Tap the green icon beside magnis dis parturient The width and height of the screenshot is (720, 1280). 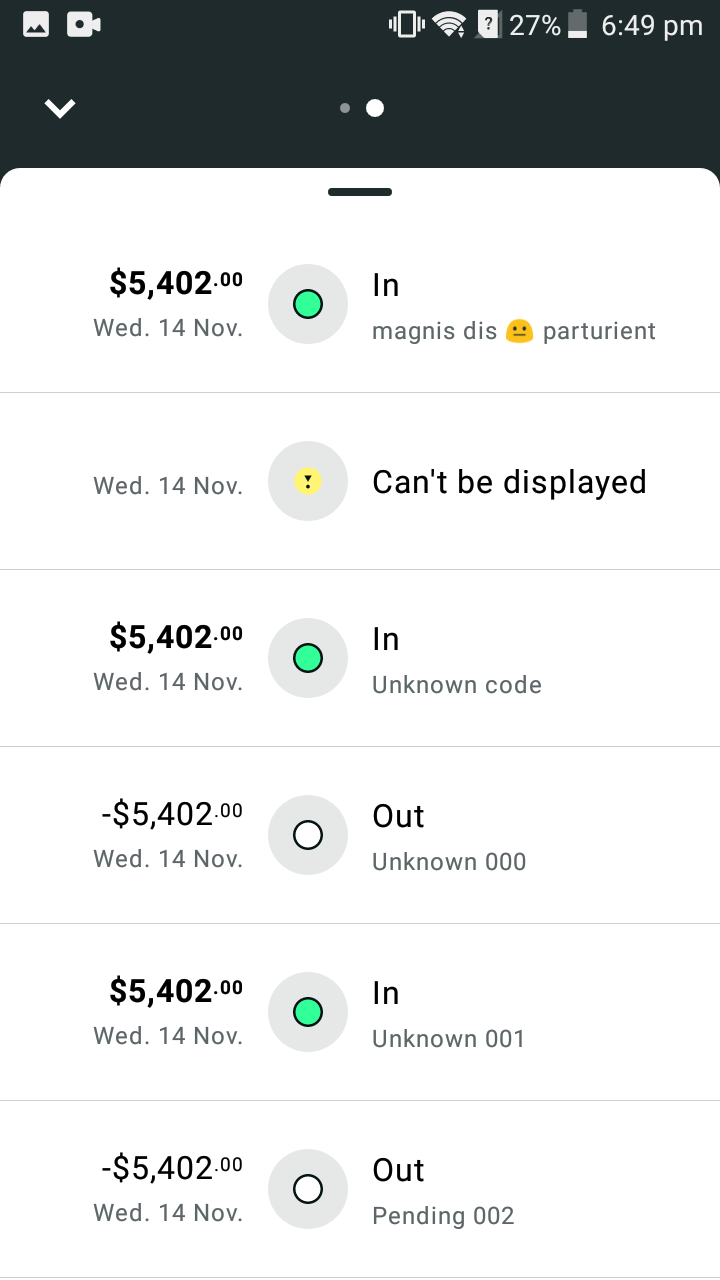tap(308, 304)
